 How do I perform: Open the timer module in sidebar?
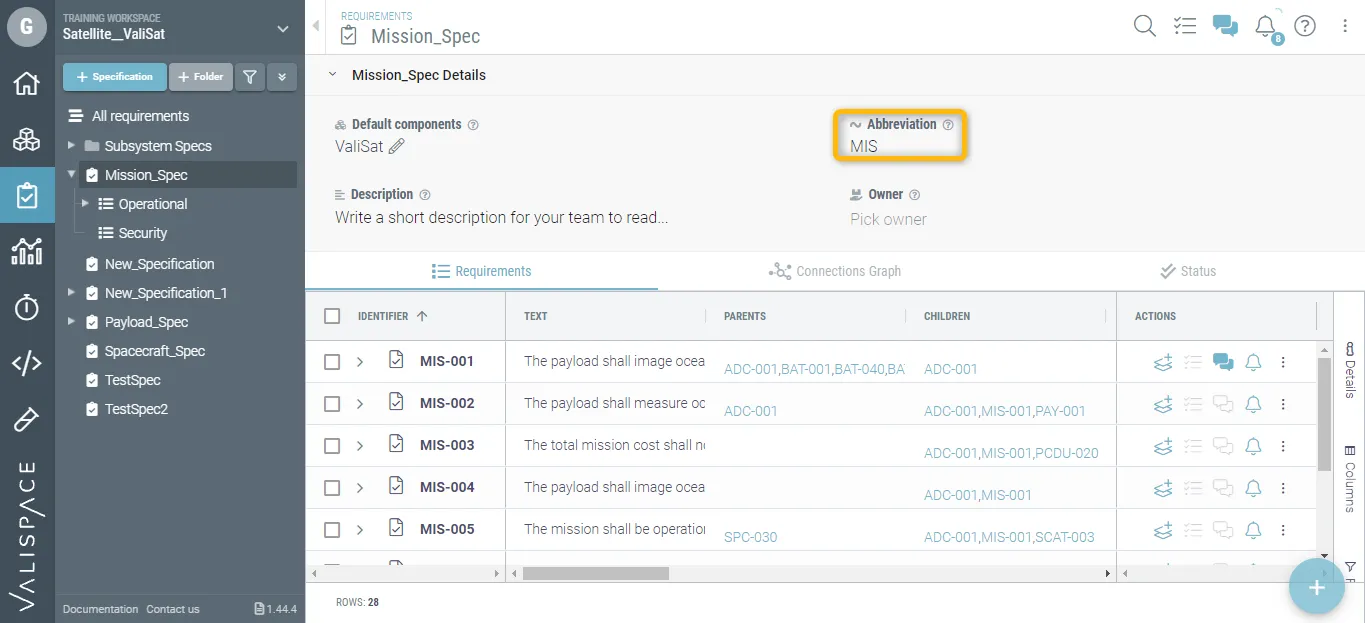(x=27, y=308)
